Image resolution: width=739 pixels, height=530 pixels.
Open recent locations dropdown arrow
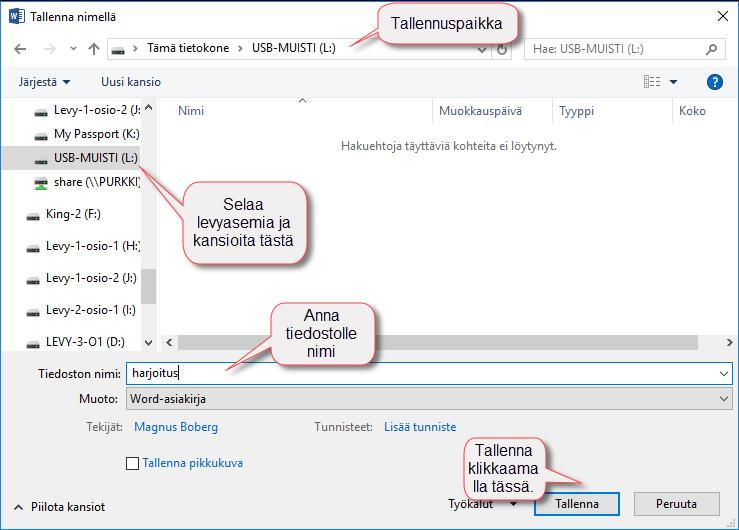[x=73, y=49]
